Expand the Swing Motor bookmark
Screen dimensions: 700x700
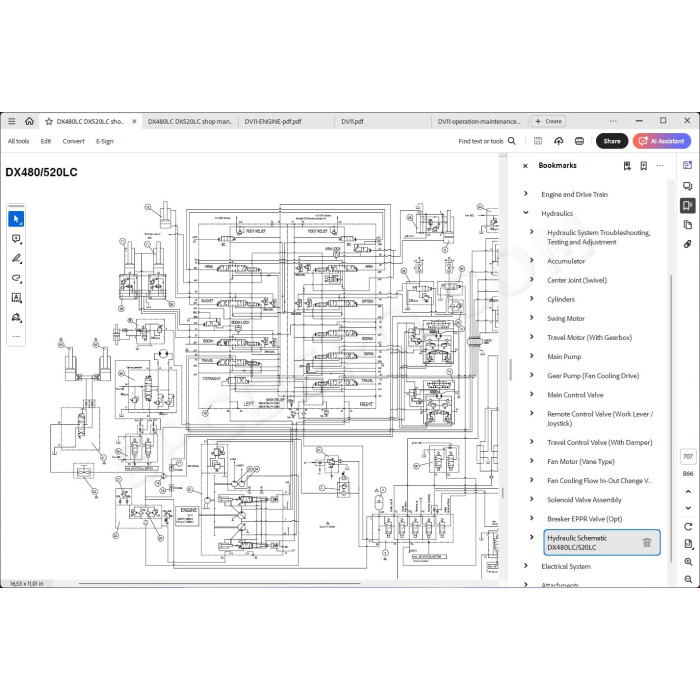point(532,318)
